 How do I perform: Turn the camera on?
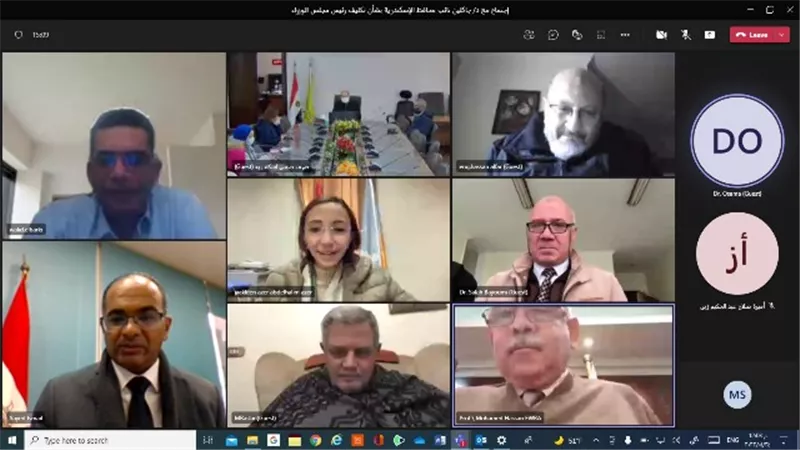click(x=661, y=35)
